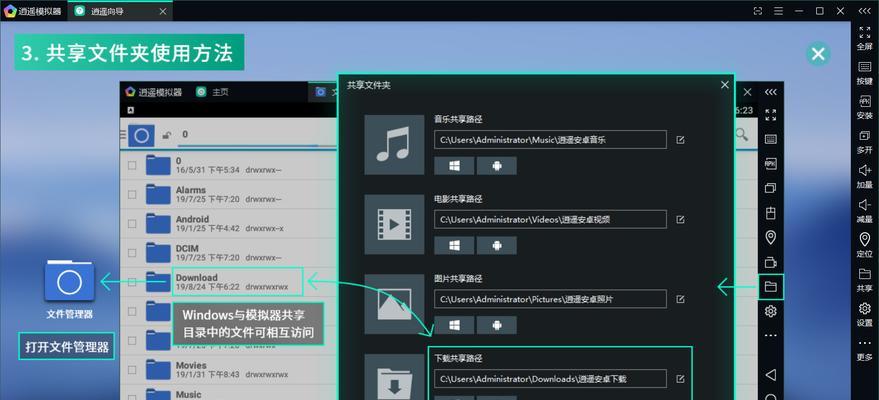Open the hamburger menu in the outer title bar

(x=778, y=11)
